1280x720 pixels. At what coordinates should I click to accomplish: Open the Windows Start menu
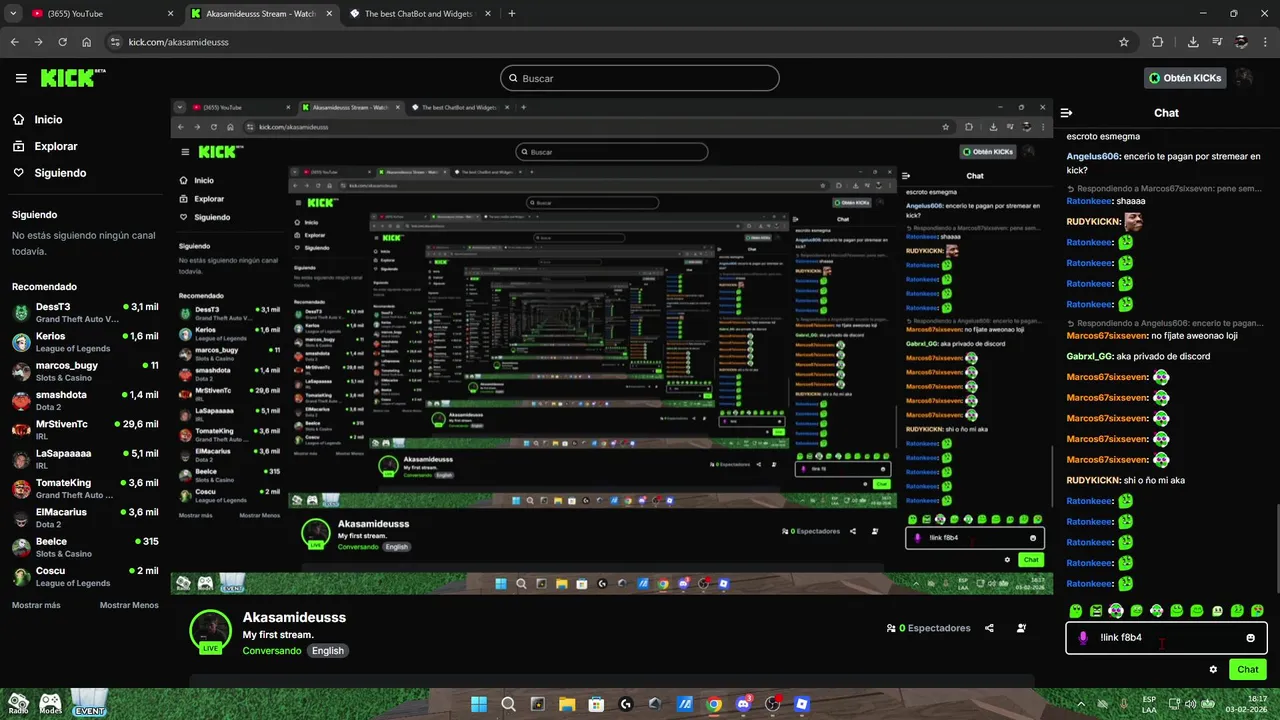coord(479,704)
